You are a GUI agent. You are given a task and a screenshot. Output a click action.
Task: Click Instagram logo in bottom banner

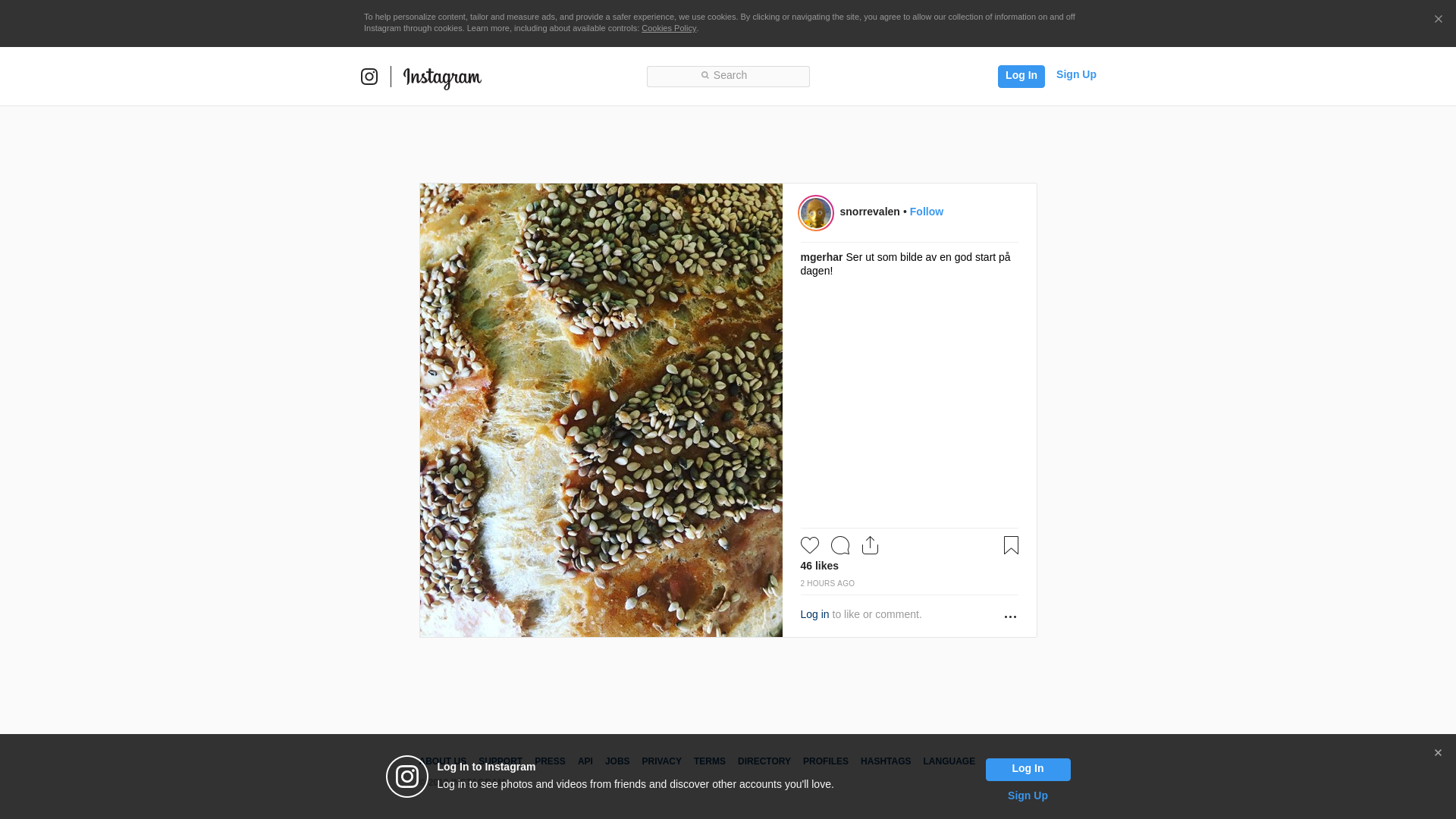407,777
